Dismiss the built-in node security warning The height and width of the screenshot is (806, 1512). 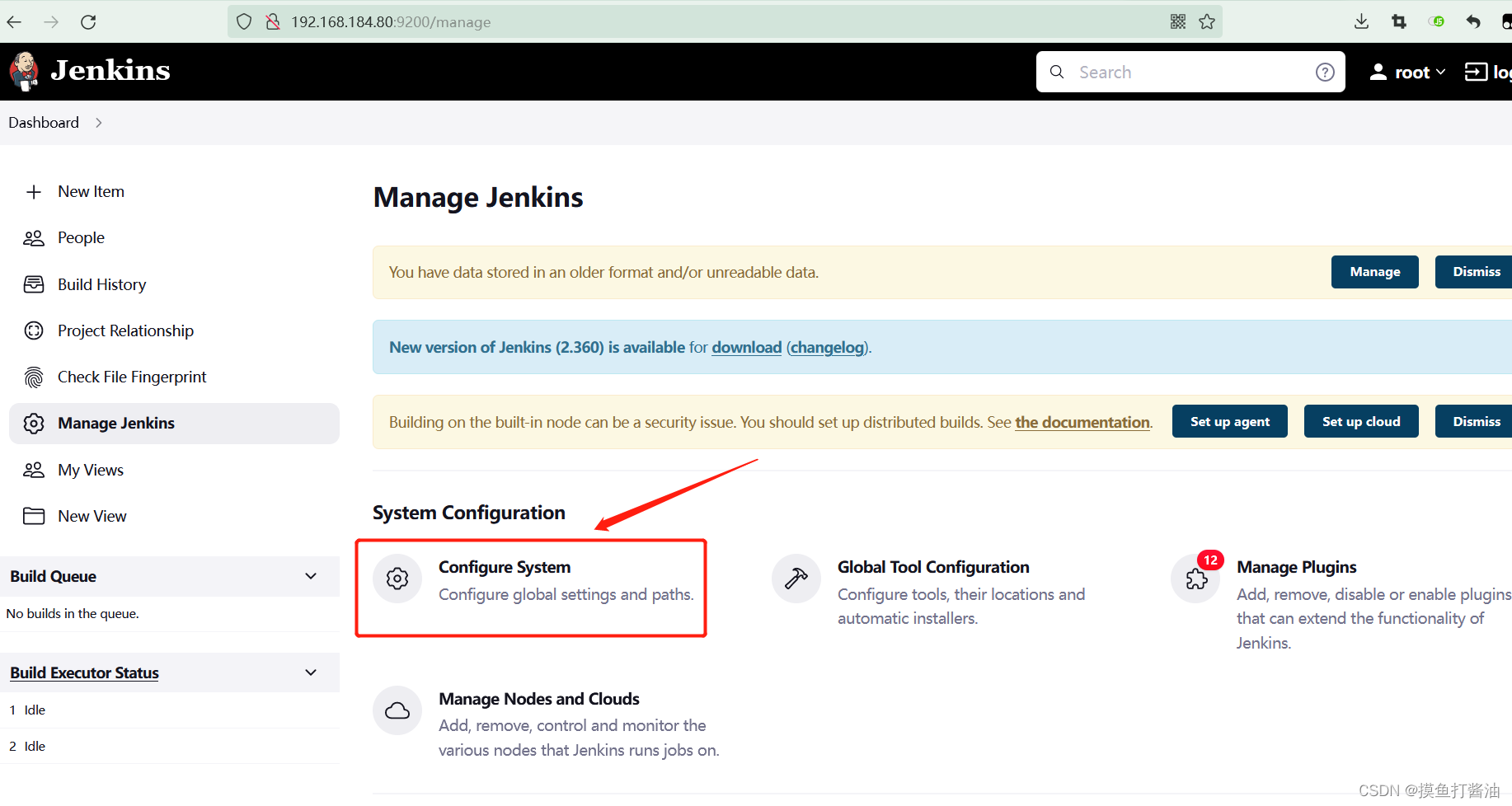(x=1476, y=421)
